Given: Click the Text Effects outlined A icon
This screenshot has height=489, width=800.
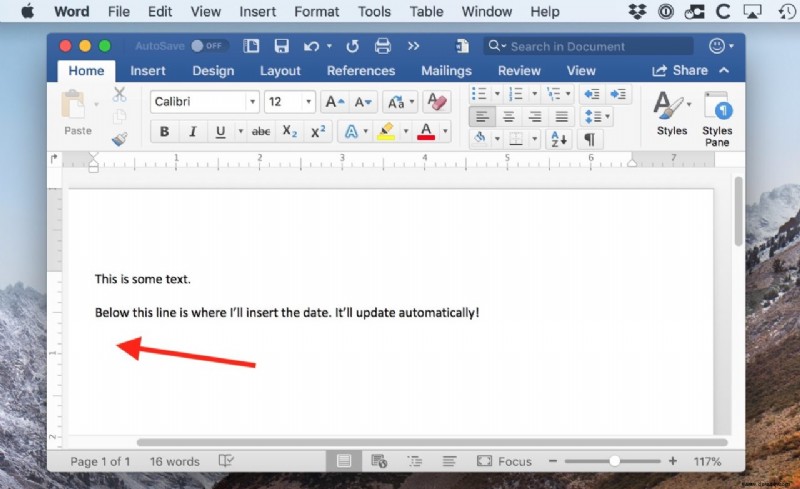Looking at the screenshot, I should tap(351, 132).
